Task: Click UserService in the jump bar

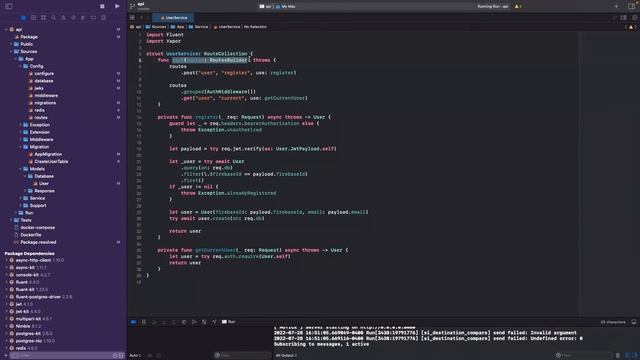Action: click(x=227, y=27)
